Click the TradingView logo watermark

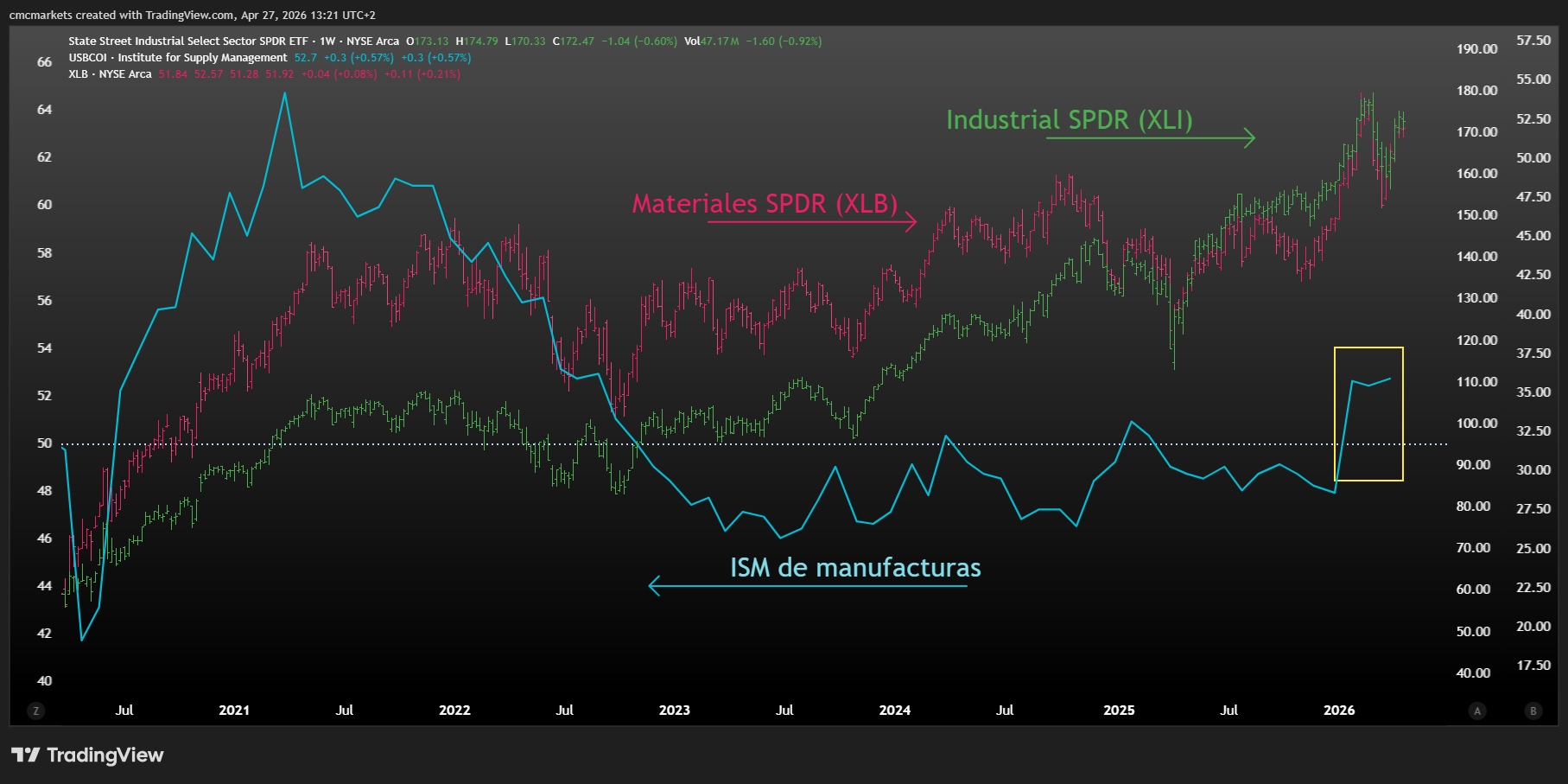[86, 755]
